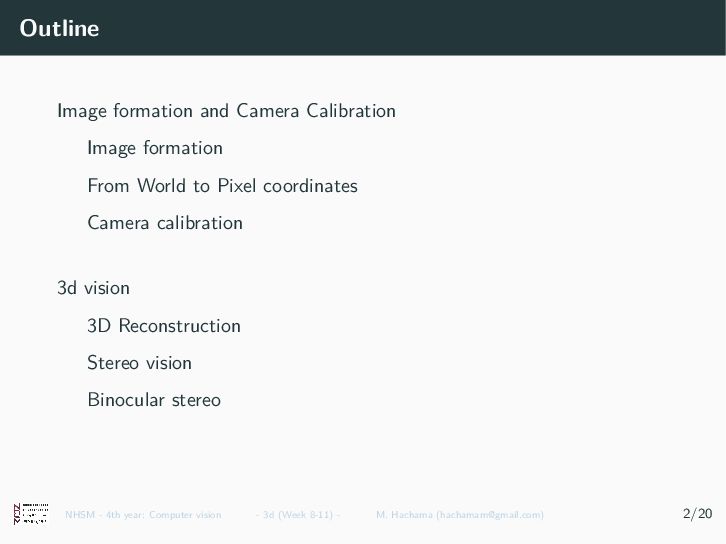Open 'From World to Pixel coordinates' entry
This screenshot has width=726, height=544.
(x=222, y=186)
